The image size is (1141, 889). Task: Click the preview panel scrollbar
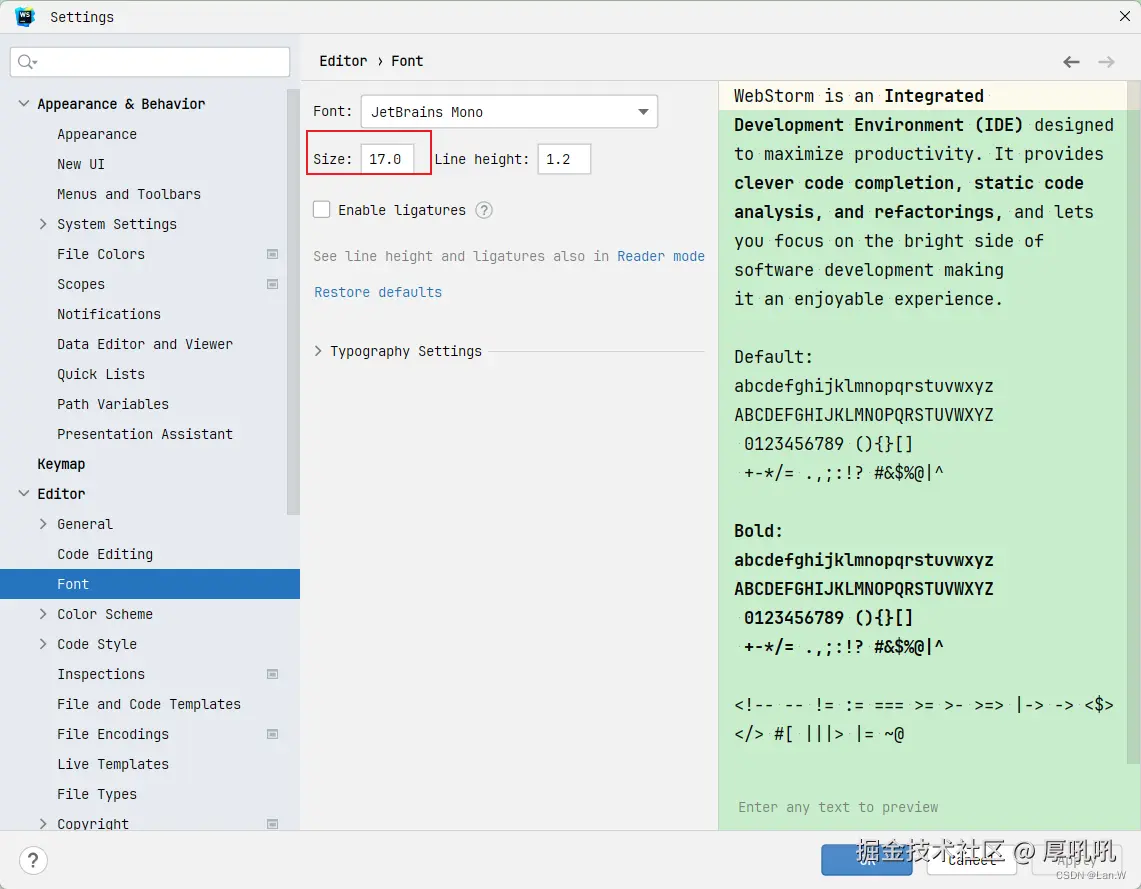[1134, 422]
